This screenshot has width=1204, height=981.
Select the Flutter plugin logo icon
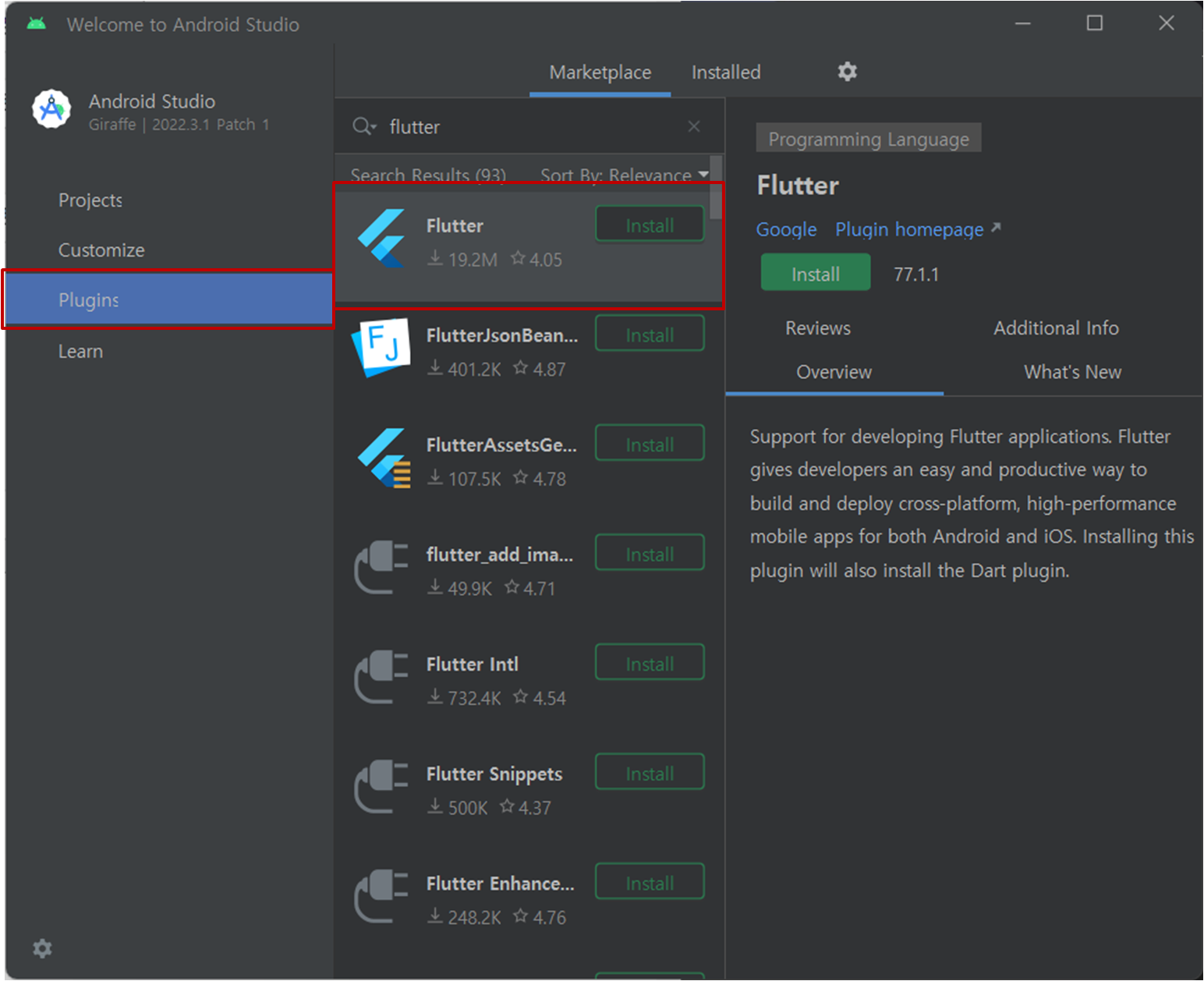pyautogui.click(x=381, y=240)
